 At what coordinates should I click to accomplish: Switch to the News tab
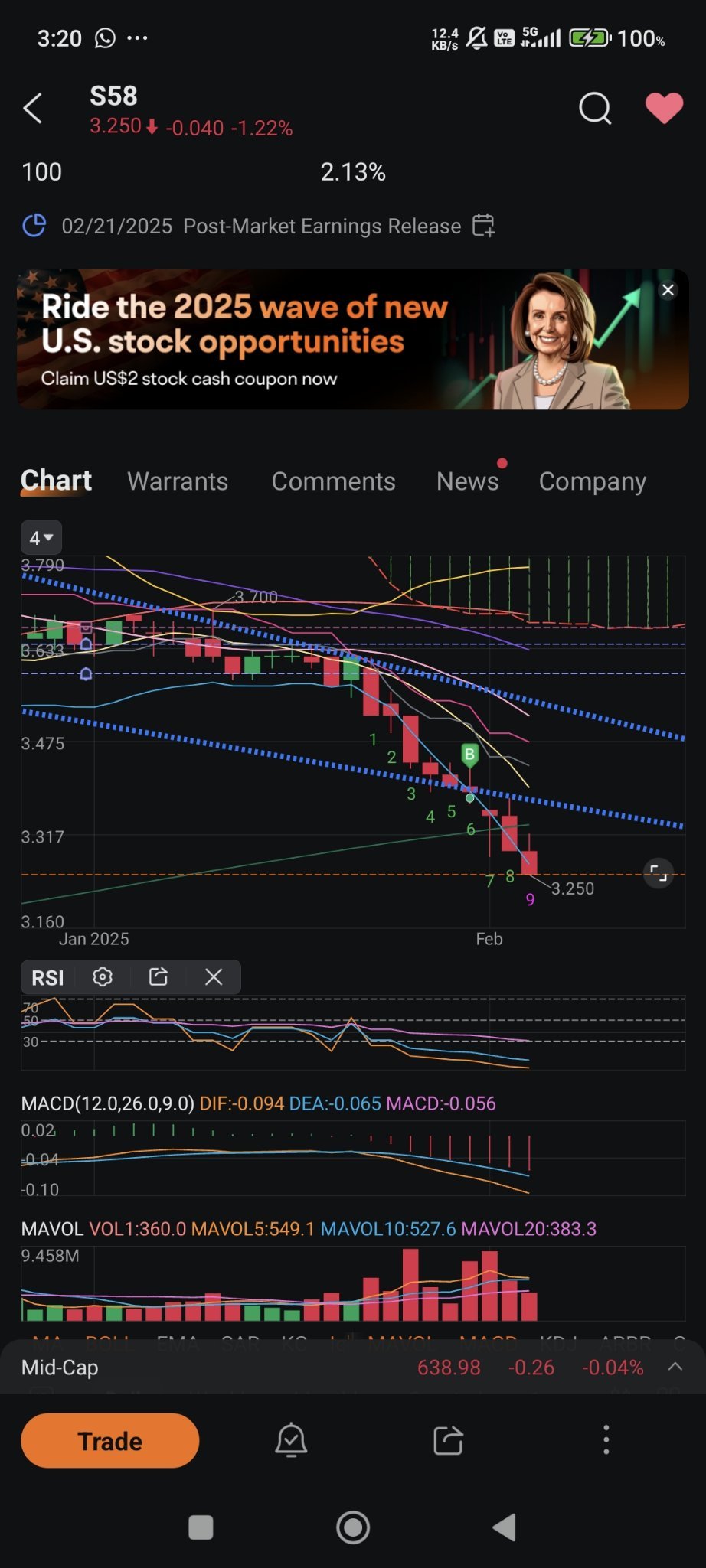tap(467, 481)
